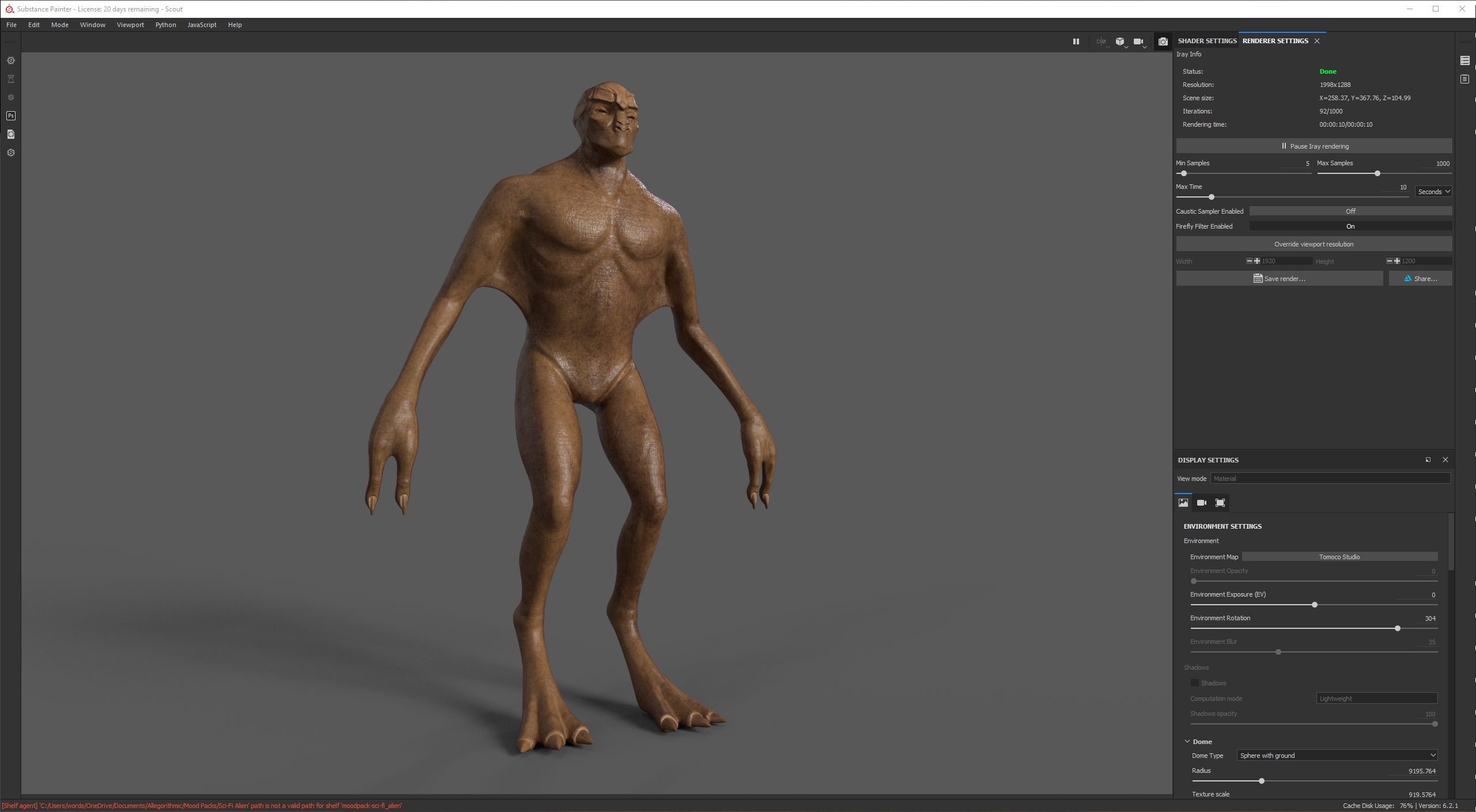Screen dimensions: 1476x812
Task: Click the Max Samples slider handle
Action: point(1377,173)
